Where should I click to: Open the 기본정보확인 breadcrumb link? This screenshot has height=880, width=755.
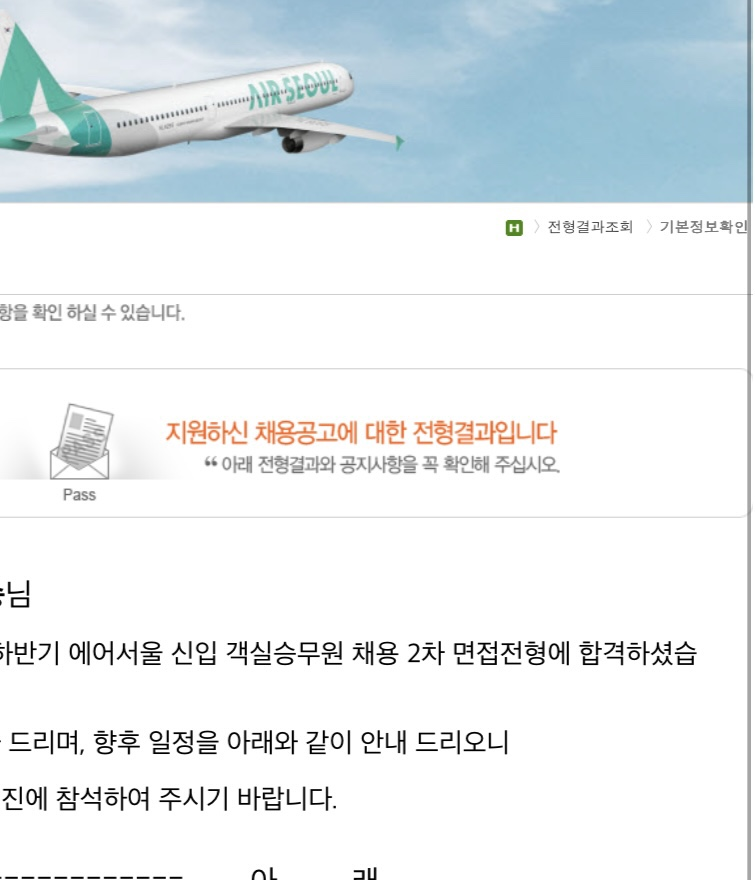pyautogui.click(x=703, y=227)
